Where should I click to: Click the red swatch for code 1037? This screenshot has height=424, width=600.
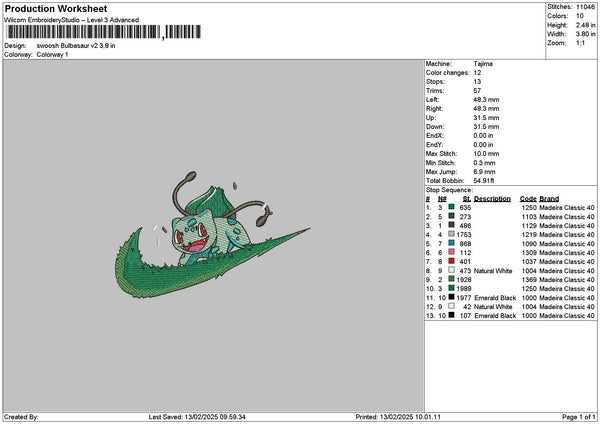452,261
